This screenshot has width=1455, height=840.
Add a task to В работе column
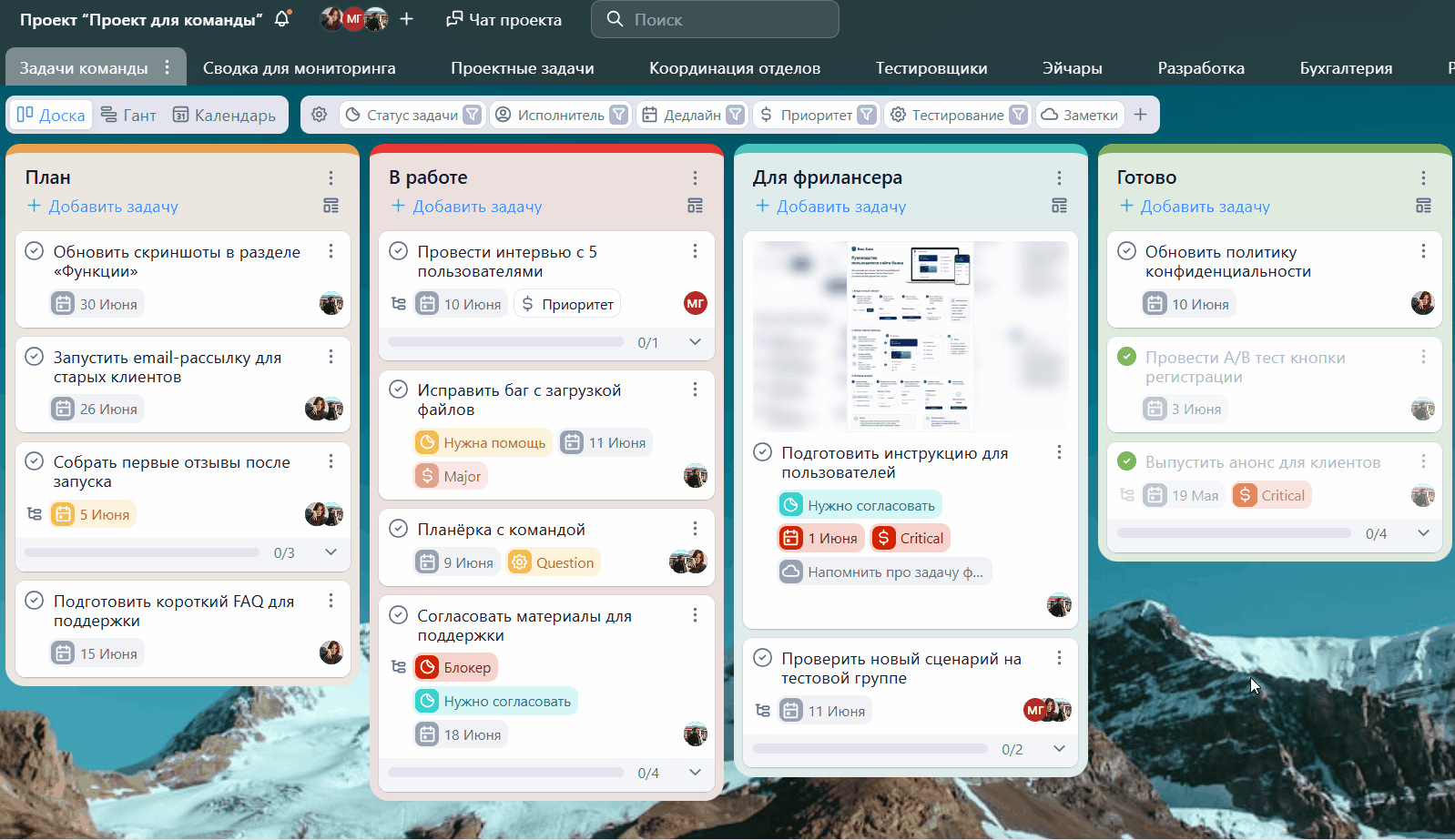(467, 207)
